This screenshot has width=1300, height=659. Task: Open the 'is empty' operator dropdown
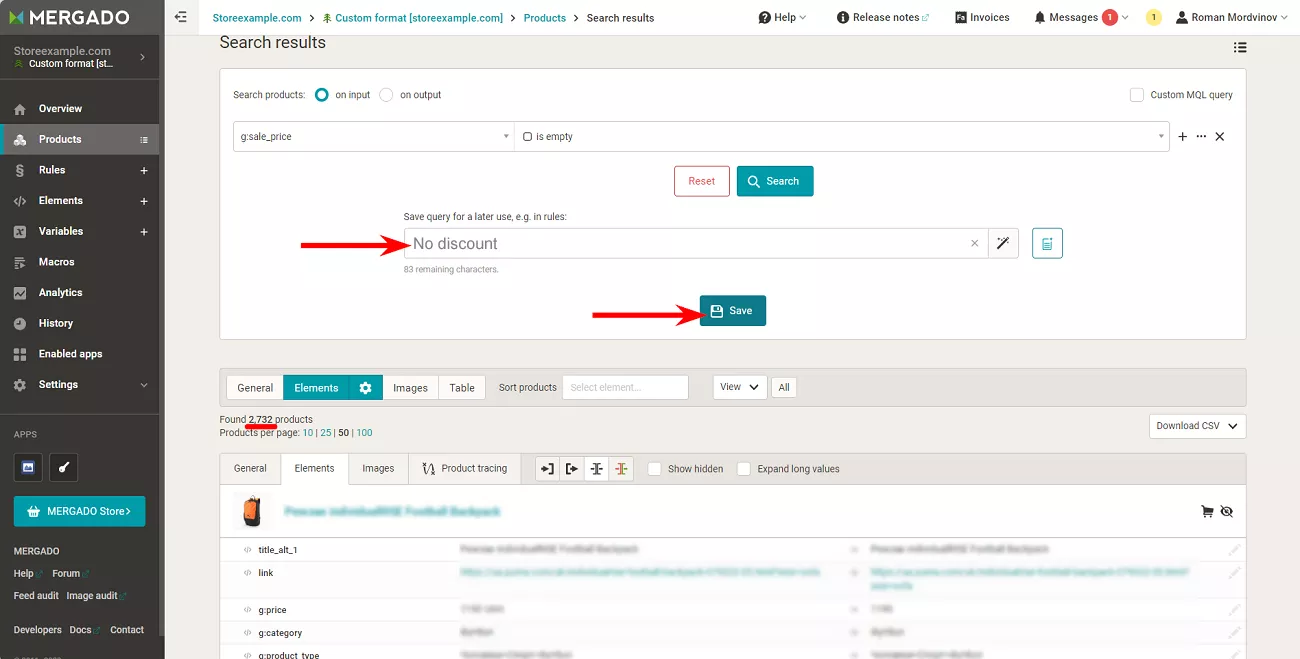[x=842, y=137]
